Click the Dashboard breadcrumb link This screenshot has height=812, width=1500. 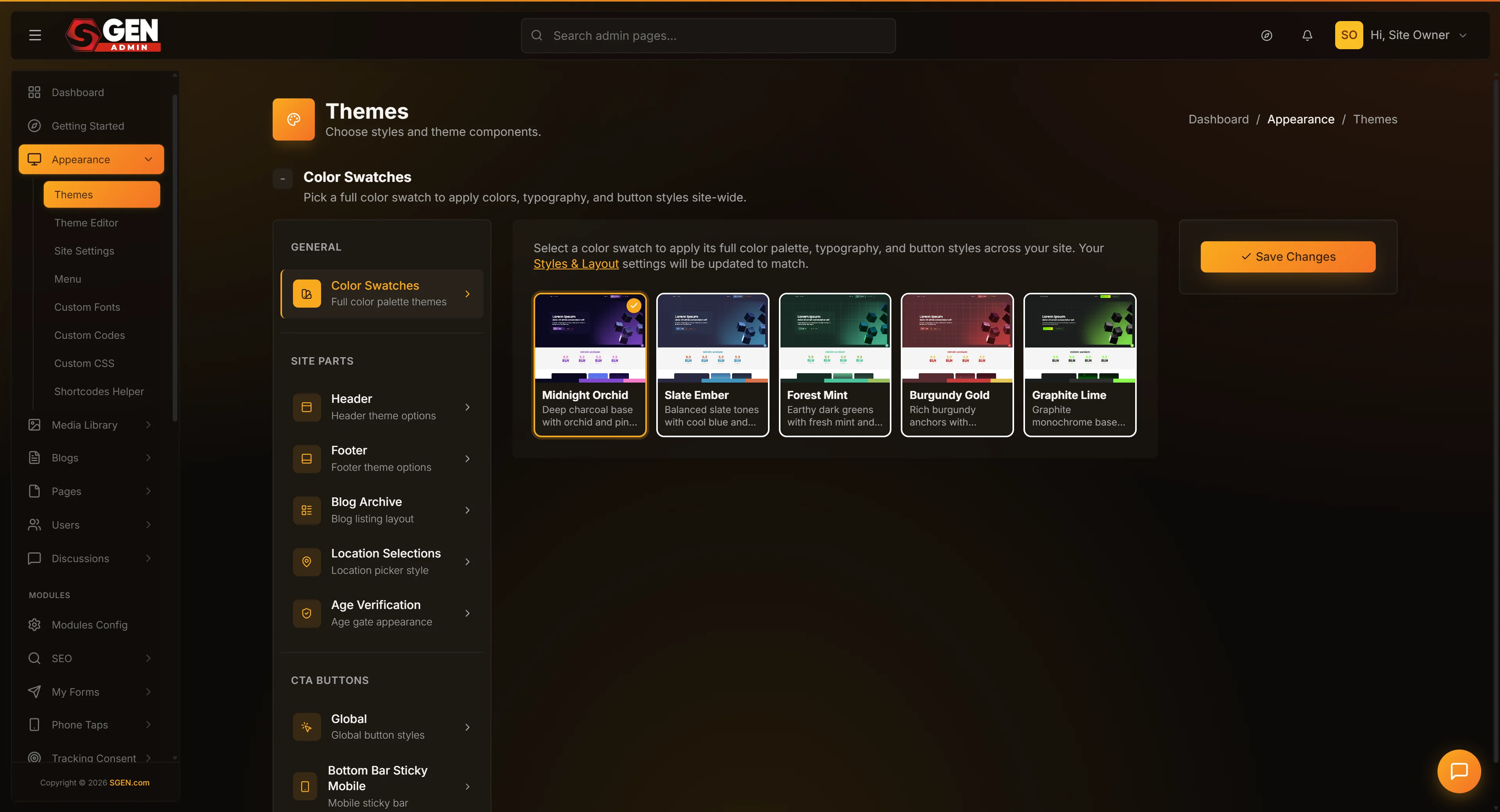pyautogui.click(x=1219, y=119)
